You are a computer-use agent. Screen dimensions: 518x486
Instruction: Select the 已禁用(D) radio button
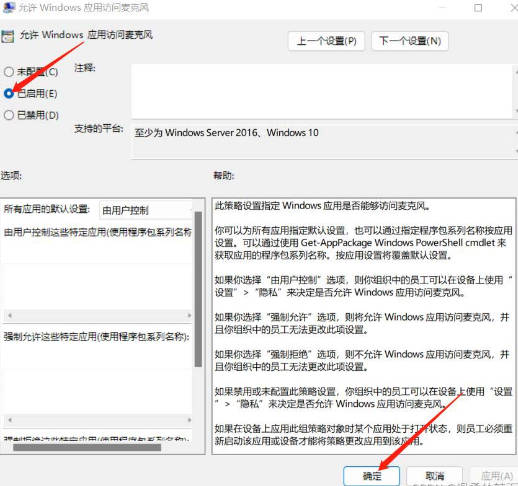pos(9,115)
